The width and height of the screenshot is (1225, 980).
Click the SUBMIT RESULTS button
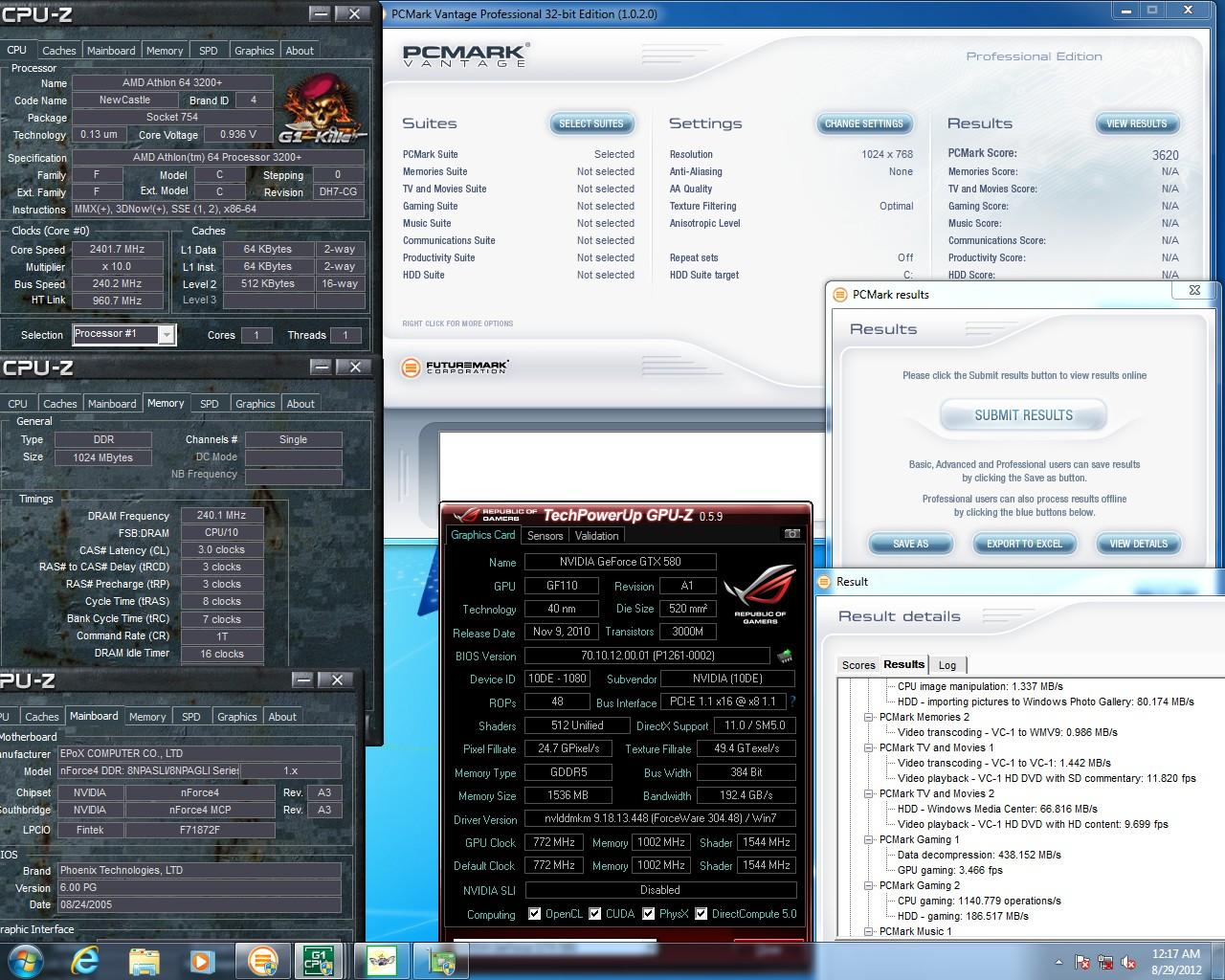coord(1023,415)
